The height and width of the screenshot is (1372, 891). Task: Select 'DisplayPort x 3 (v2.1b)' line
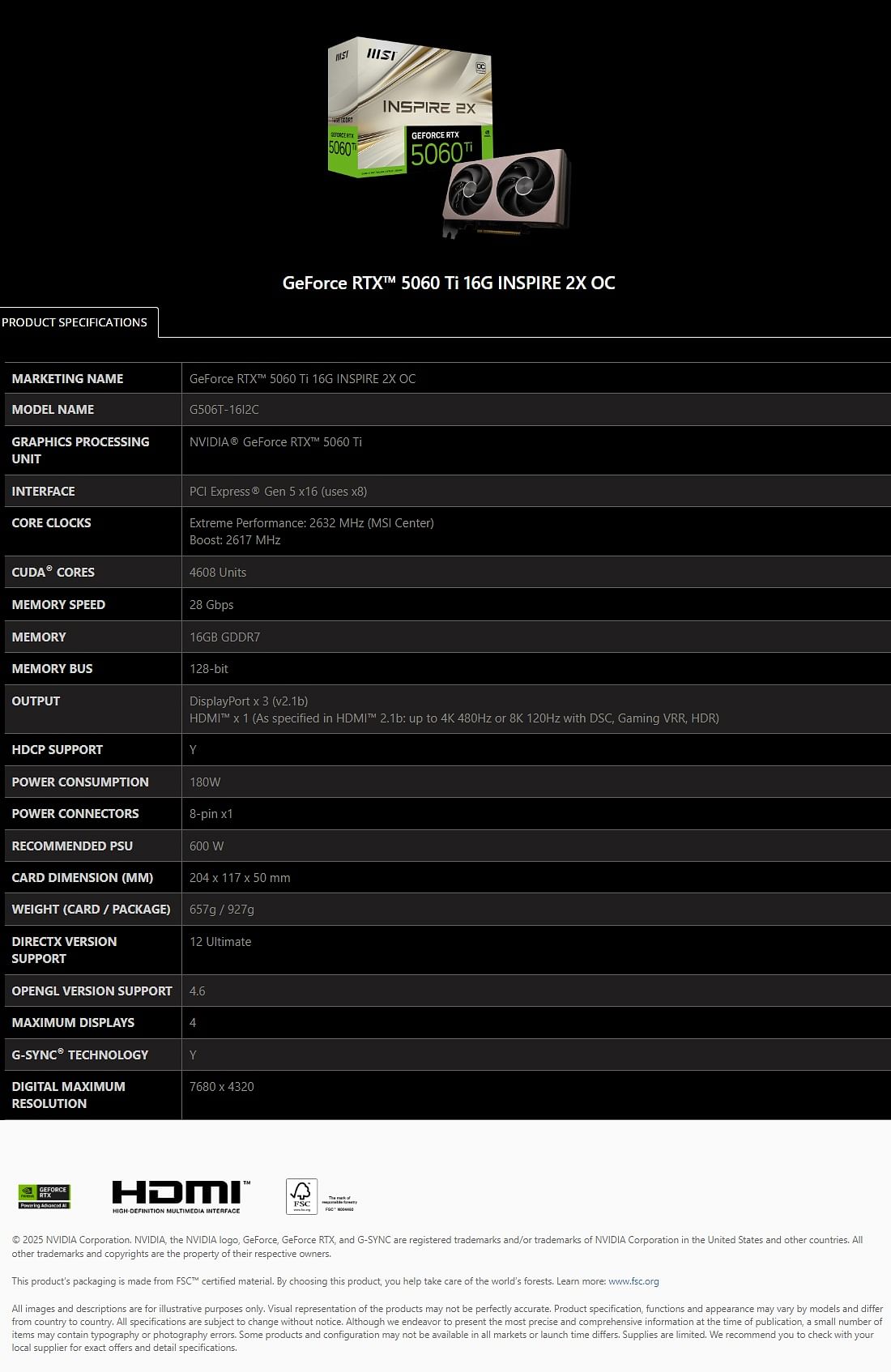click(249, 701)
